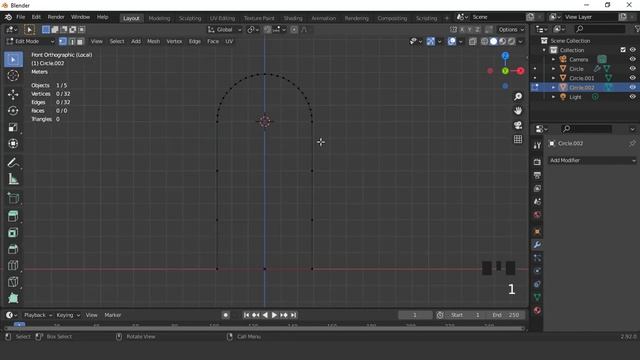Screen dimensions: 640x360
Task: Enable wireframe viewport shading
Action: (484, 41)
